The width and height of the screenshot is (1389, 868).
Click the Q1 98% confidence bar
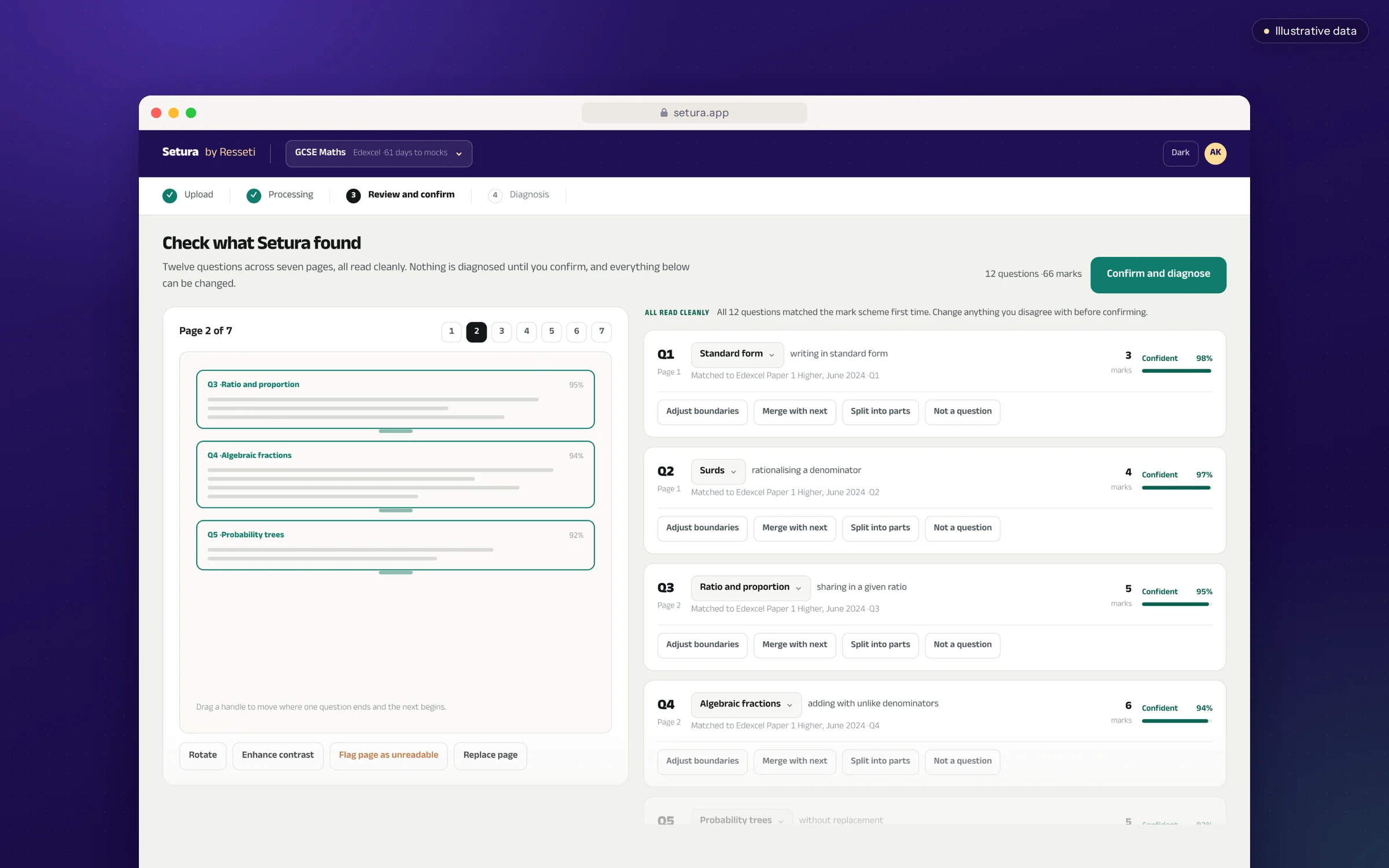[x=1177, y=371]
